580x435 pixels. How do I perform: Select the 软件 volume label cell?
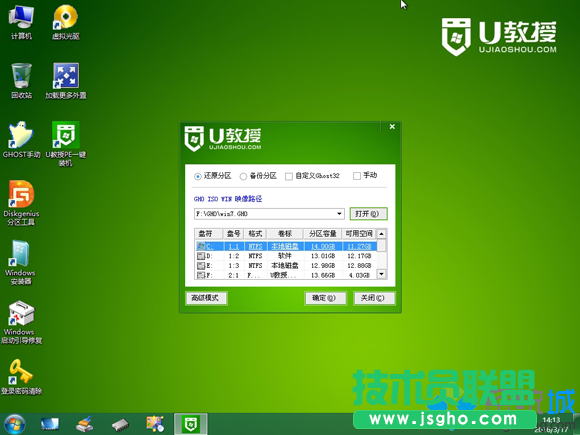(x=285, y=256)
